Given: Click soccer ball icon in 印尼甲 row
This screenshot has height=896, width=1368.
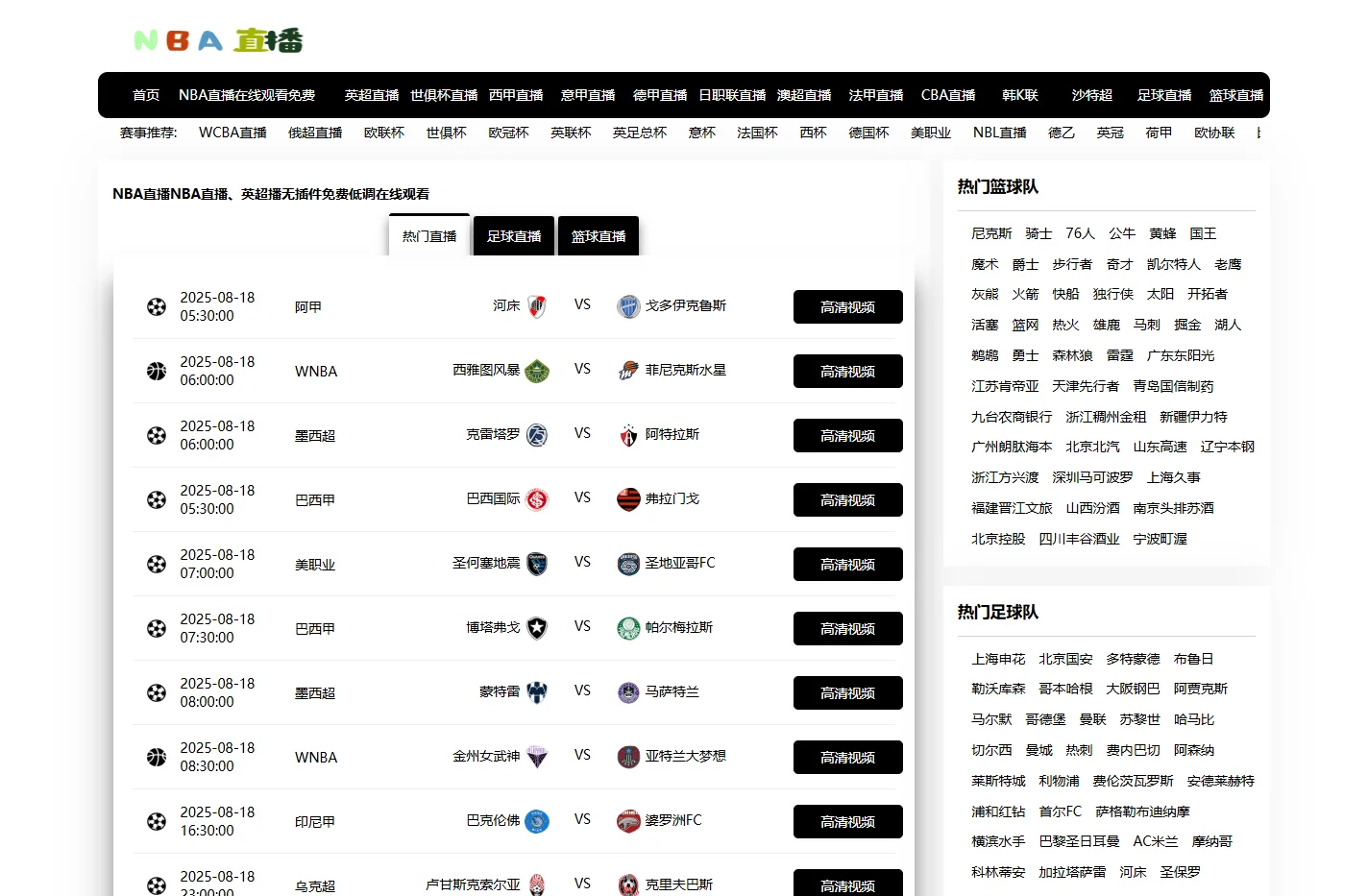Looking at the screenshot, I should pos(157,821).
